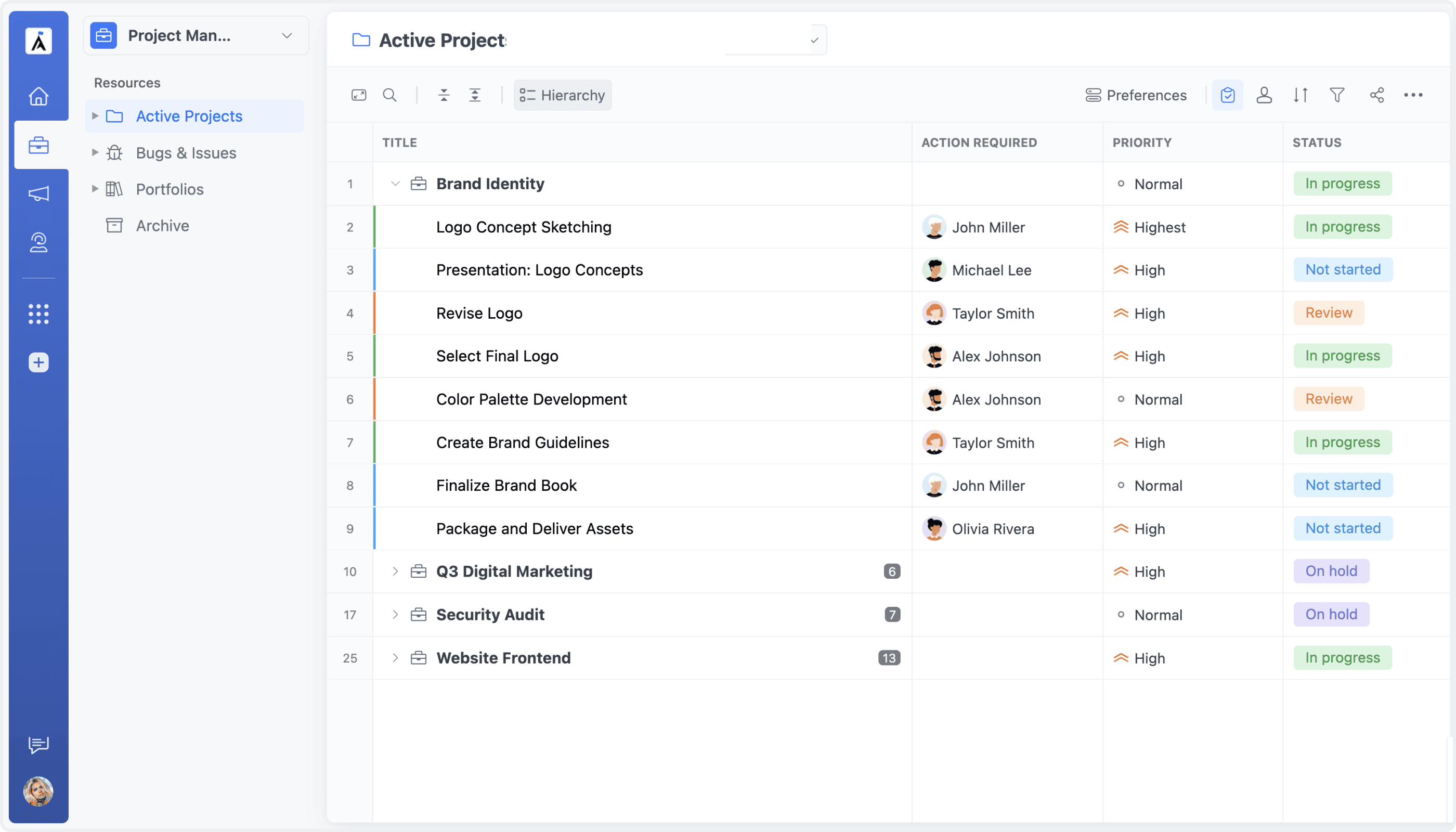Click the search magnifier icon
Screen dimensions: 1456x832
coord(389,95)
